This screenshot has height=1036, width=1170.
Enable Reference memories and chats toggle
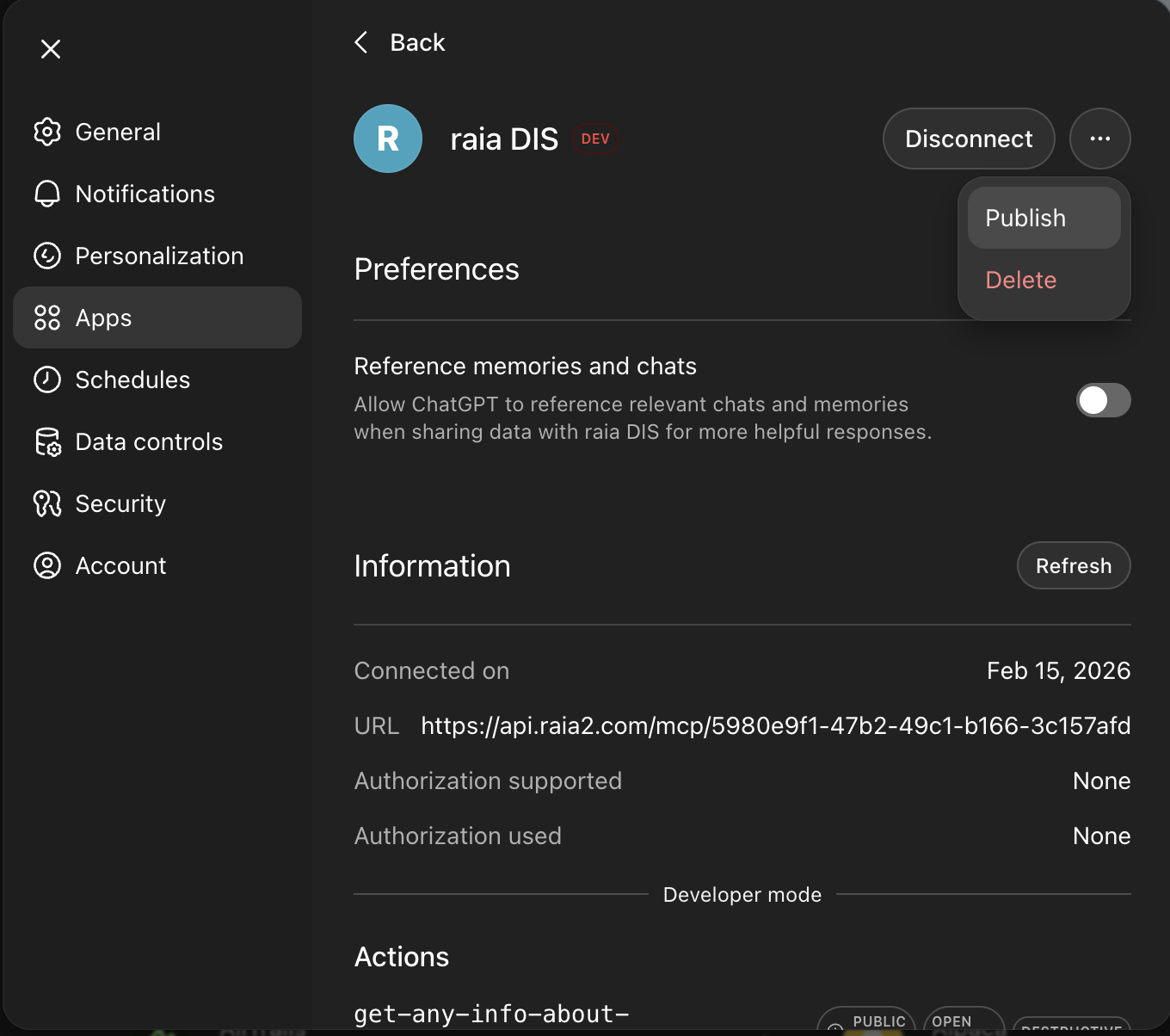pyautogui.click(x=1103, y=400)
